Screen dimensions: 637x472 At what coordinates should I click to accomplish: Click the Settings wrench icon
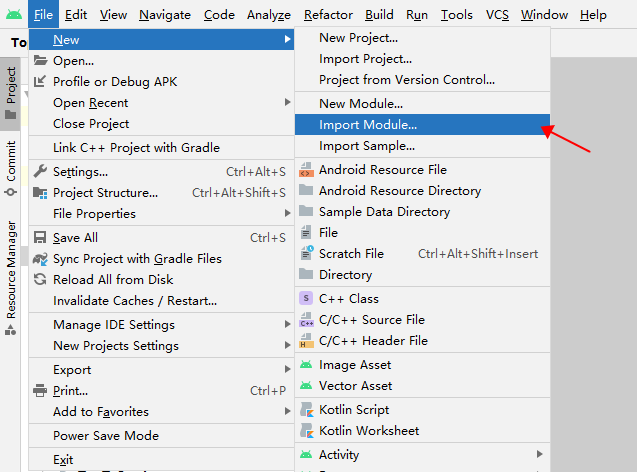41,172
